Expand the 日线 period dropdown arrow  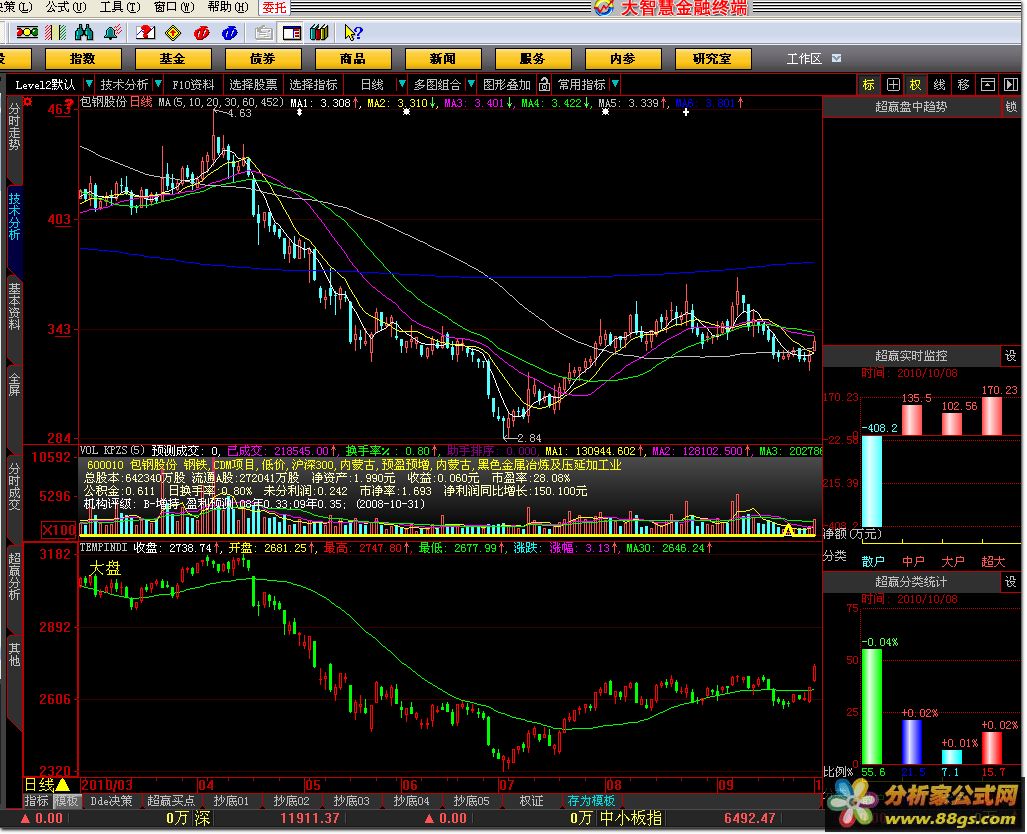401,85
